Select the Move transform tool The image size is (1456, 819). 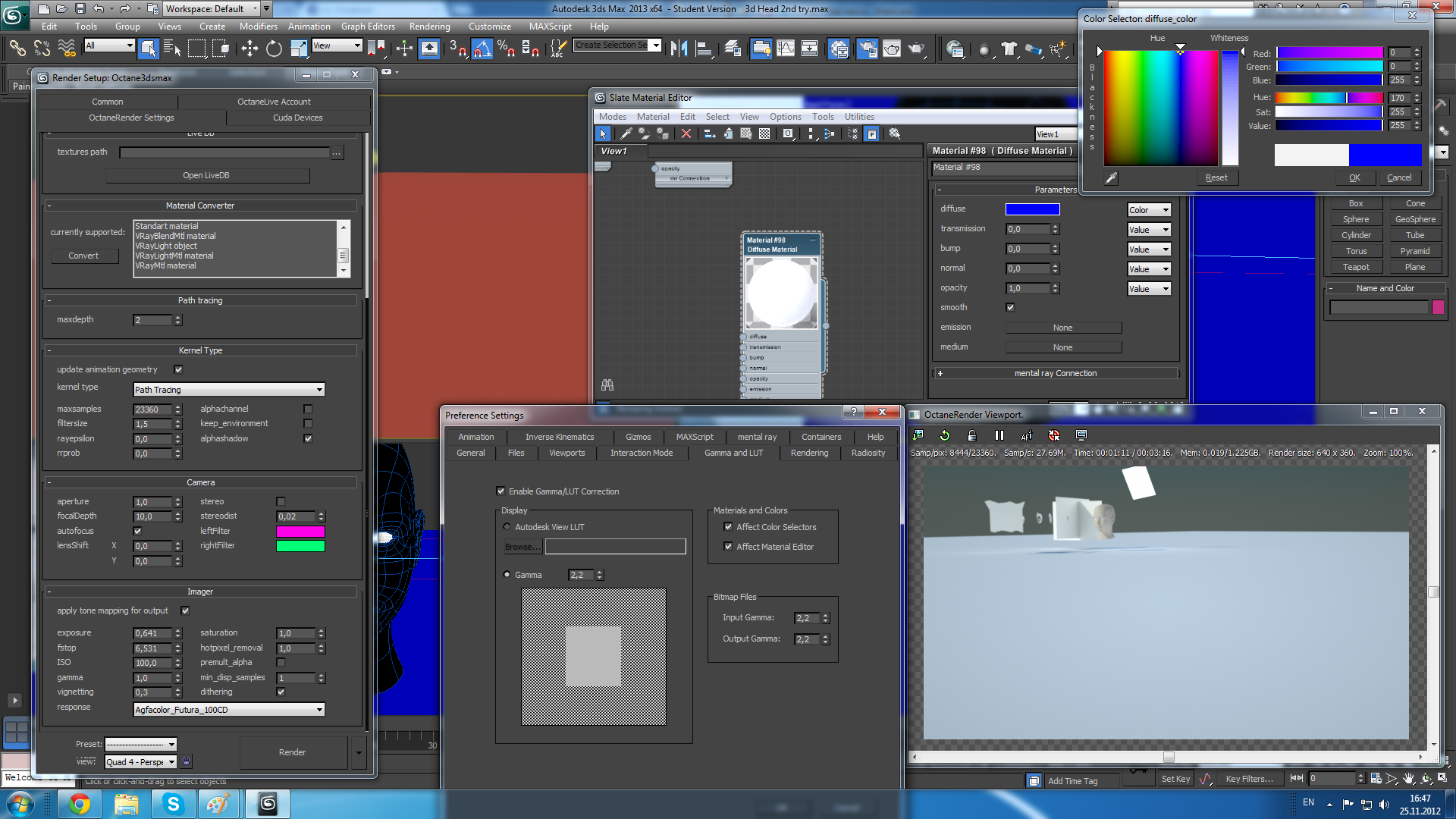point(249,49)
